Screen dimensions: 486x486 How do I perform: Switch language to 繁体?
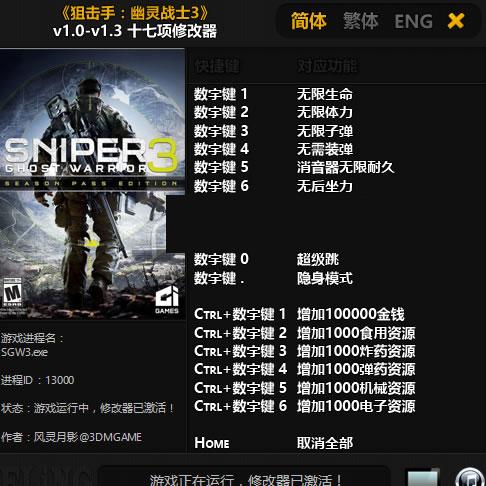tap(361, 21)
